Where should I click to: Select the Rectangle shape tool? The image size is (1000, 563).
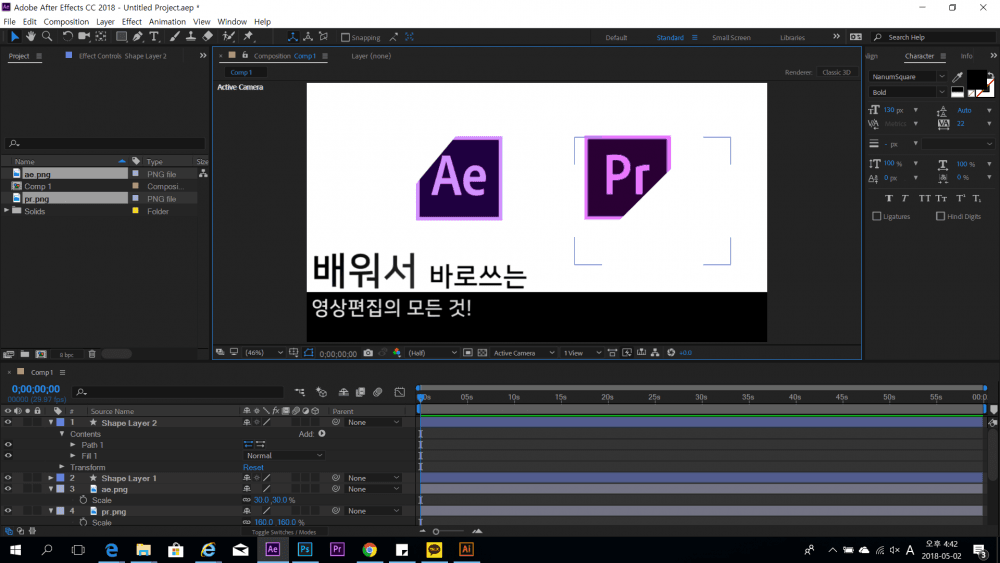[121, 37]
